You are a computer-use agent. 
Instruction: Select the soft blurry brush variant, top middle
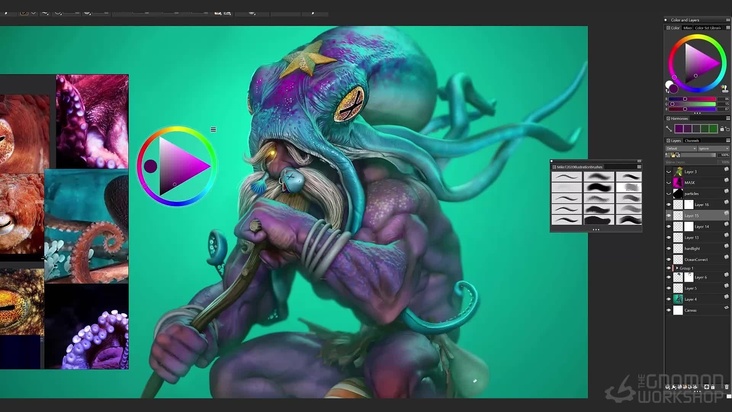pos(598,176)
